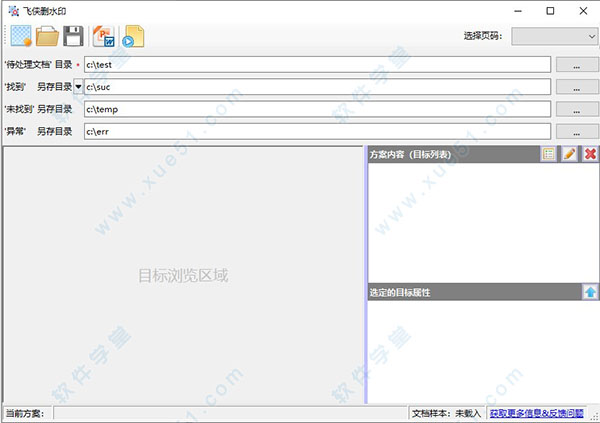The height and width of the screenshot is (423, 600).
Task: Click the c:\err directory input field
Action: click(317, 131)
